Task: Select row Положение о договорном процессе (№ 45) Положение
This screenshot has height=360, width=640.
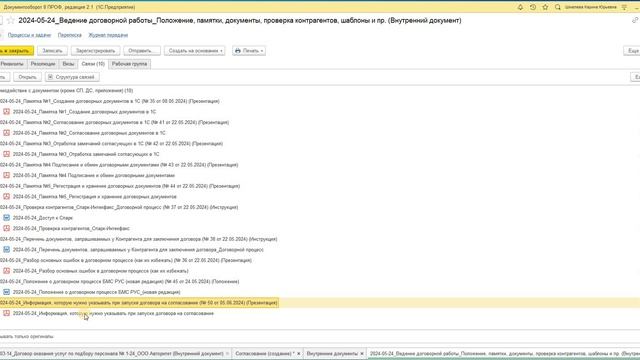Action: (x=120, y=281)
